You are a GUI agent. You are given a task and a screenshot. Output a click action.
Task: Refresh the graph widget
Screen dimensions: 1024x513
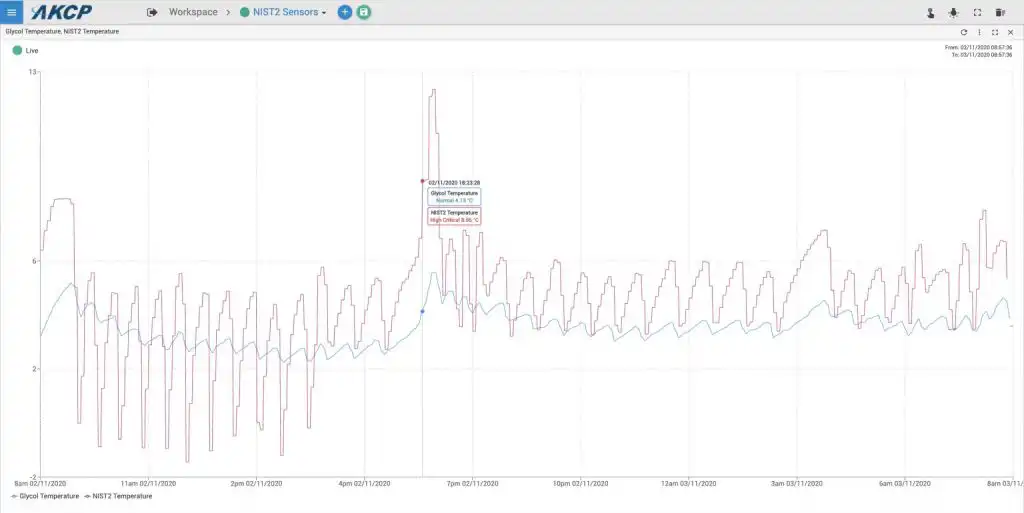[x=963, y=32]
